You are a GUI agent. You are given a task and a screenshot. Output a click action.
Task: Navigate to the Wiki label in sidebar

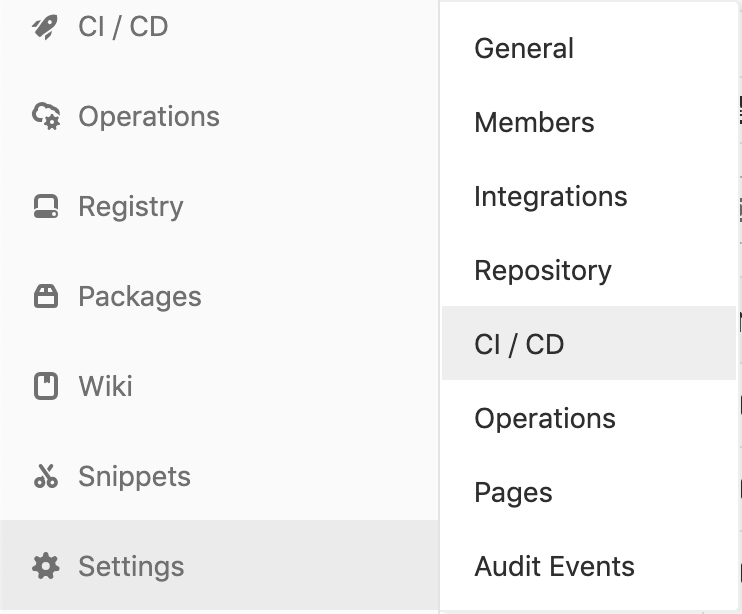point(105,387)
